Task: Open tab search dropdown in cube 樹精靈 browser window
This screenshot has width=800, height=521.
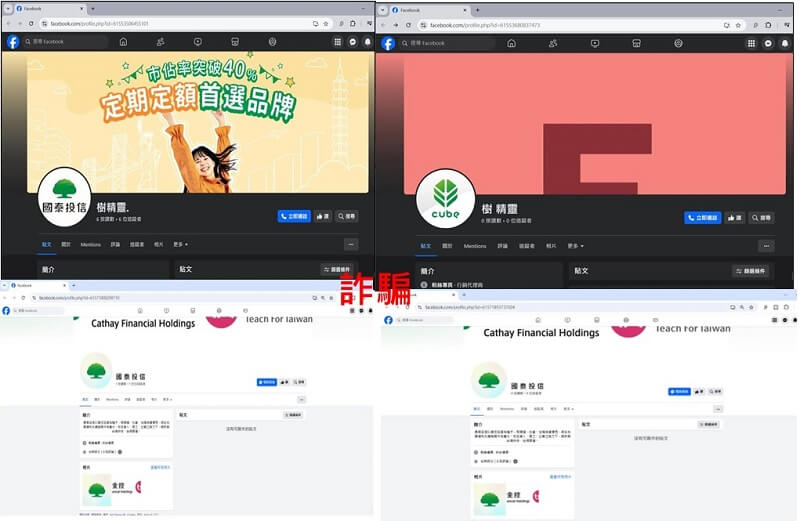Action: pyautogui.click(x=383, y=10)
